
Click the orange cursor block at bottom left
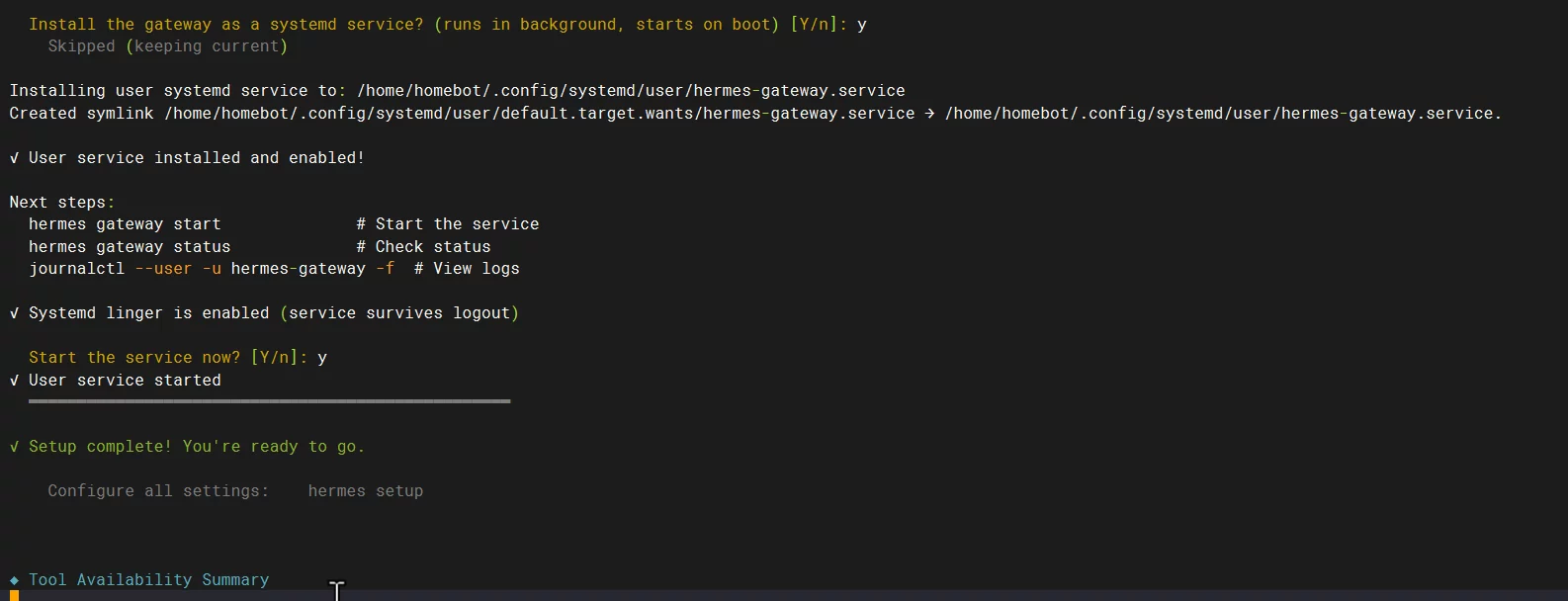tap(14, 595)
